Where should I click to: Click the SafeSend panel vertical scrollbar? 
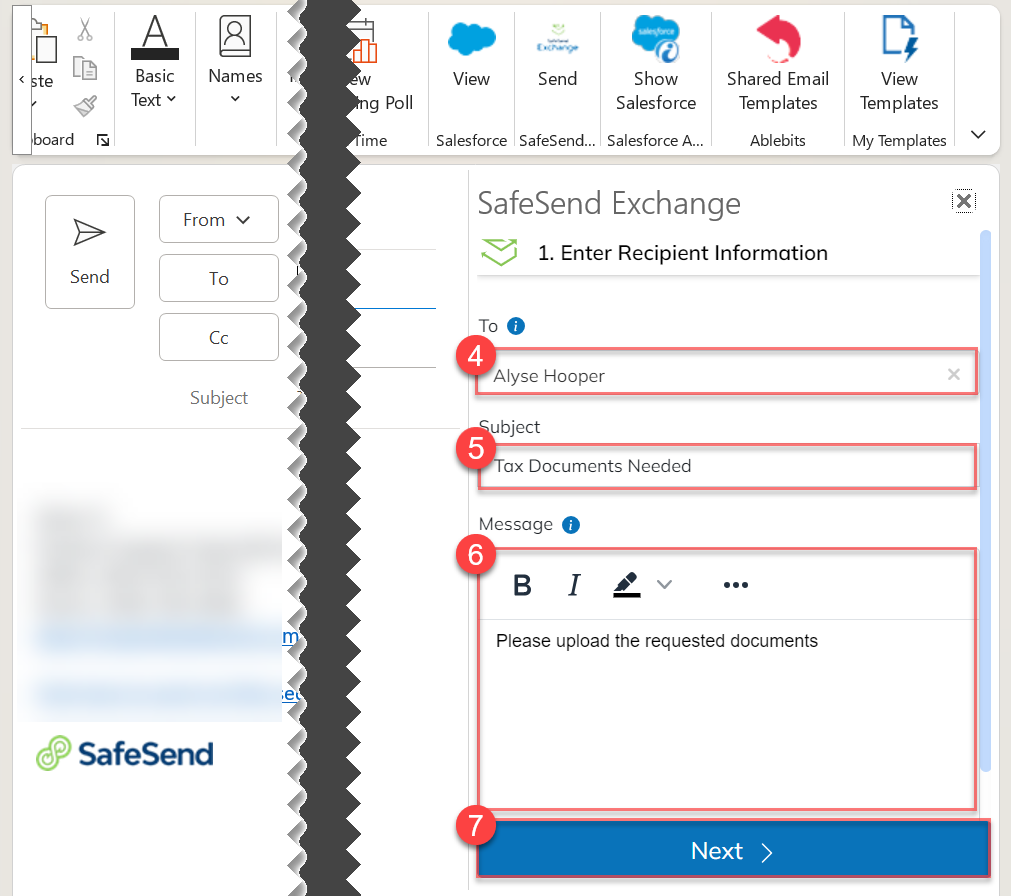[985, 500]
